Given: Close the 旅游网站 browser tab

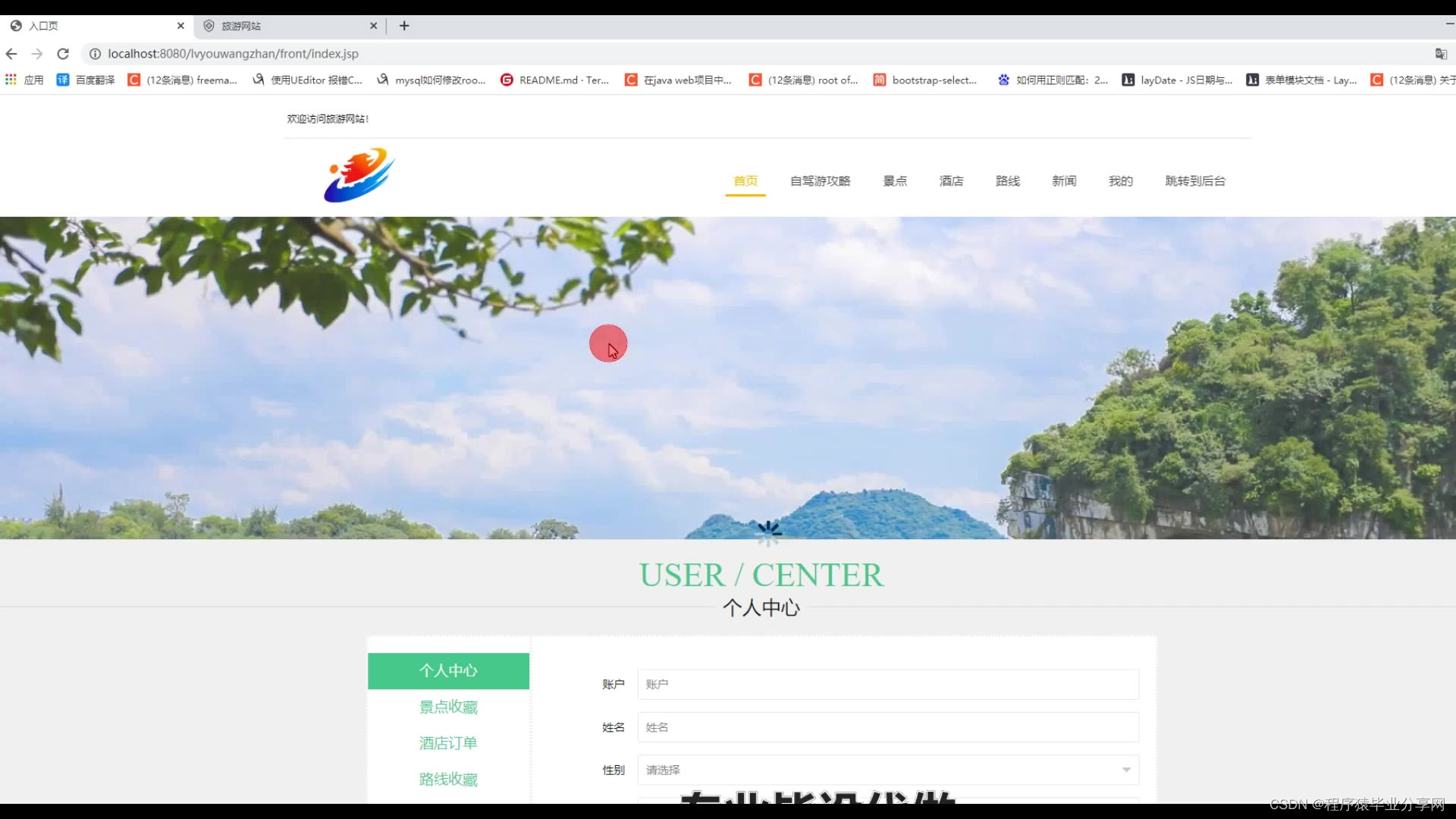Looking at the screenshot, I should pyautogui.click(x=373, y=26).
